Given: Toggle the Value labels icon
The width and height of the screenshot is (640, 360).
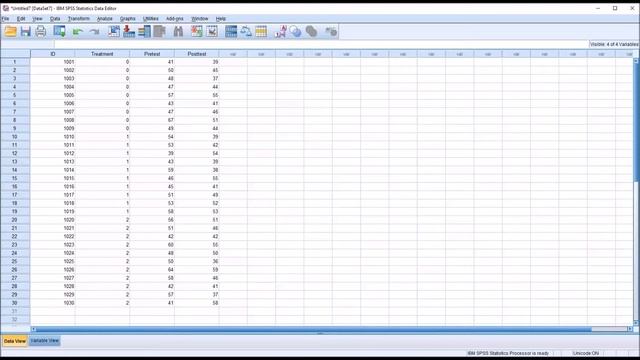Looking at the screenshot, I should (x=280, y=31).
